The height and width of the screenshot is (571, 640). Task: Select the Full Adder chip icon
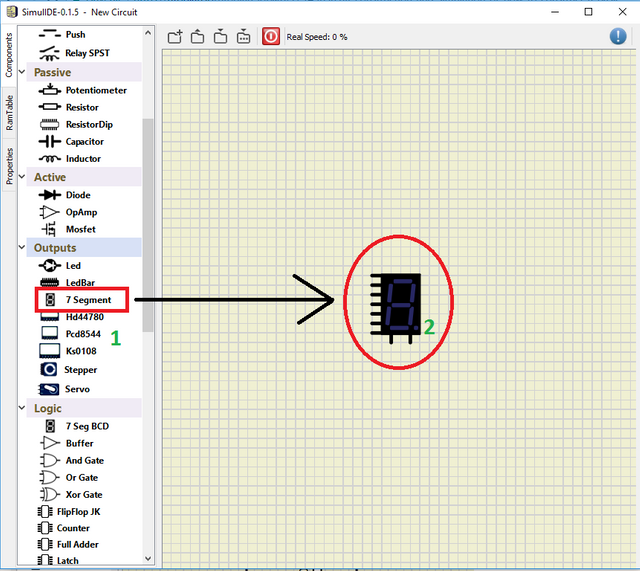45,544
